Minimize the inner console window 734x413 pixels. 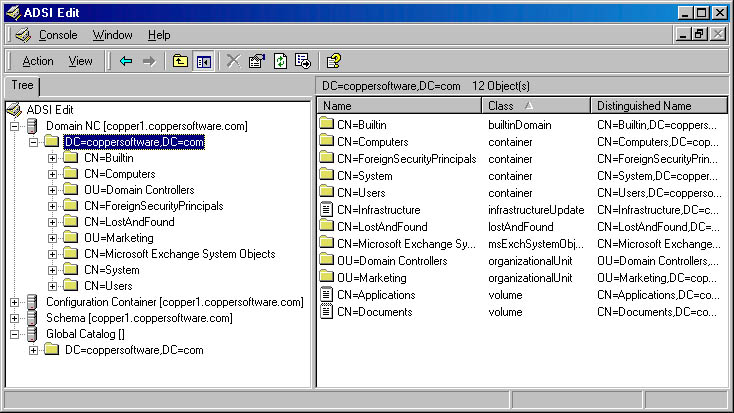pos(683,34)
